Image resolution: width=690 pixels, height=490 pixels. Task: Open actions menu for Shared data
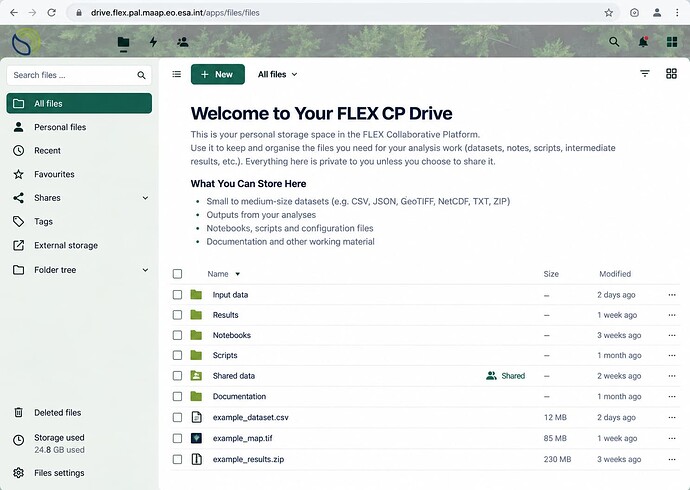pyautogui.click(x=672, y=376)
